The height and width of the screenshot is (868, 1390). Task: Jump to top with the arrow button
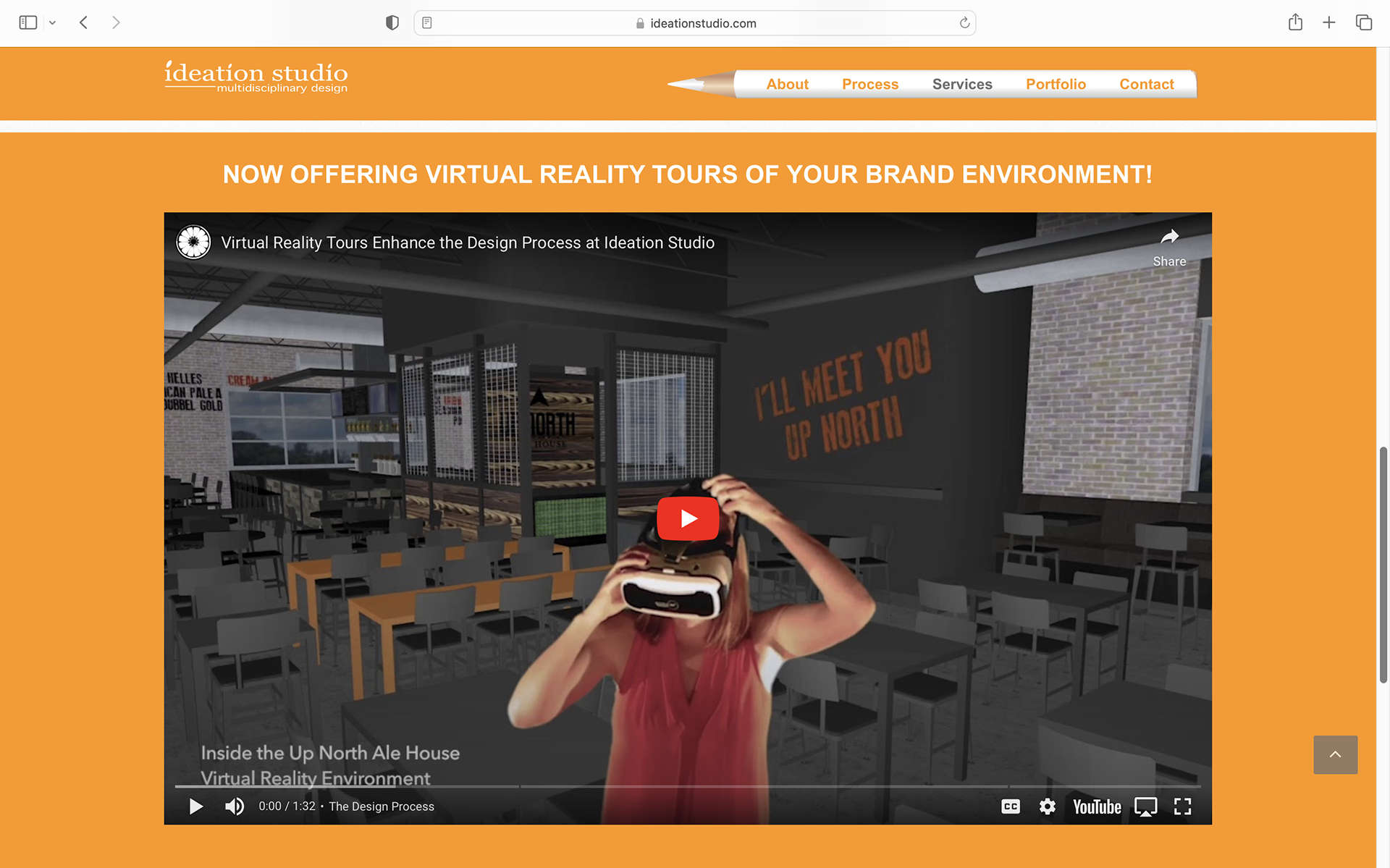click(x=1335, y=754)
